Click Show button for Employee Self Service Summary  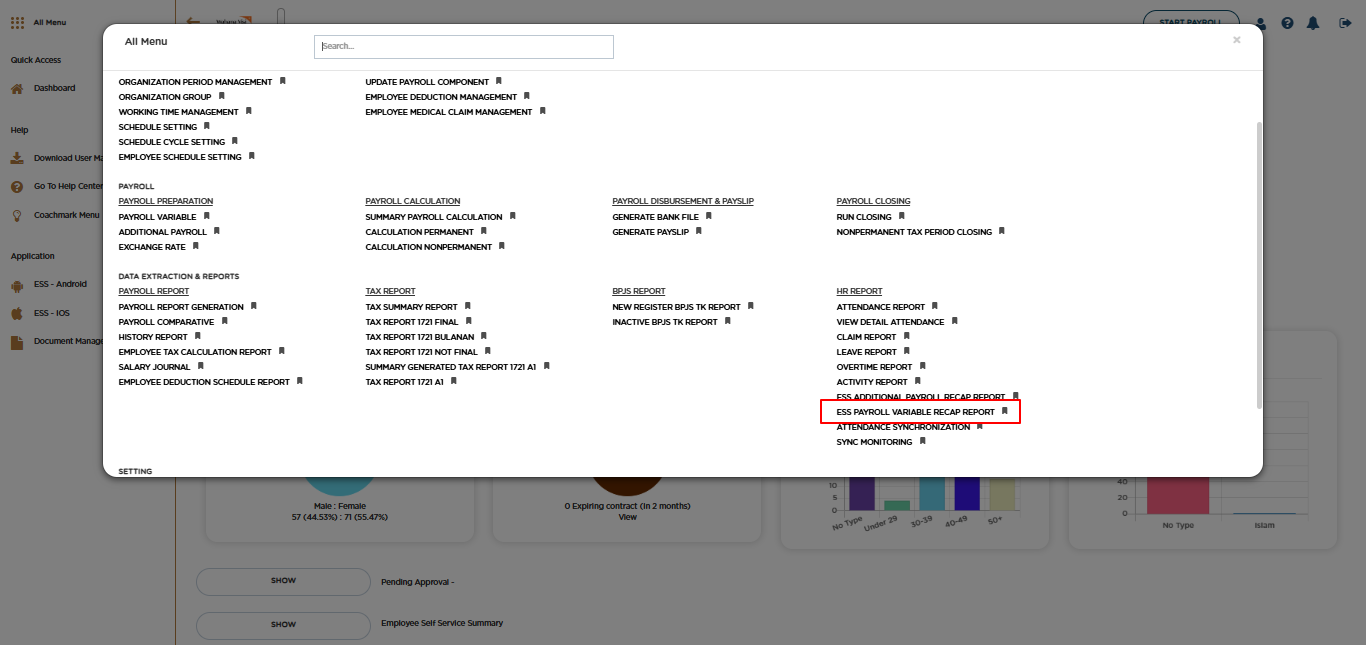(283, 625)
